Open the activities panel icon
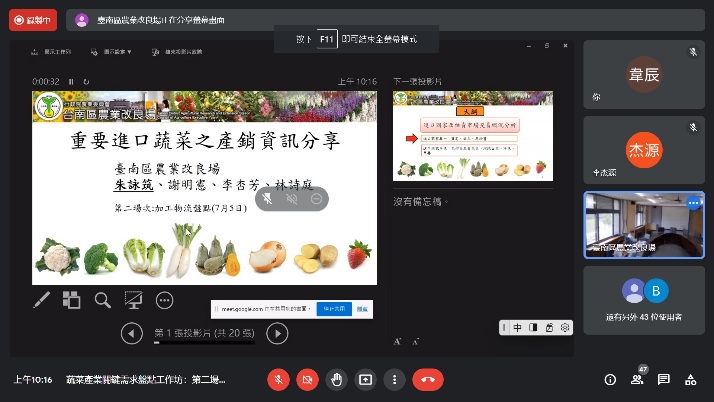714x402 pixels. [x=690, y=380]
